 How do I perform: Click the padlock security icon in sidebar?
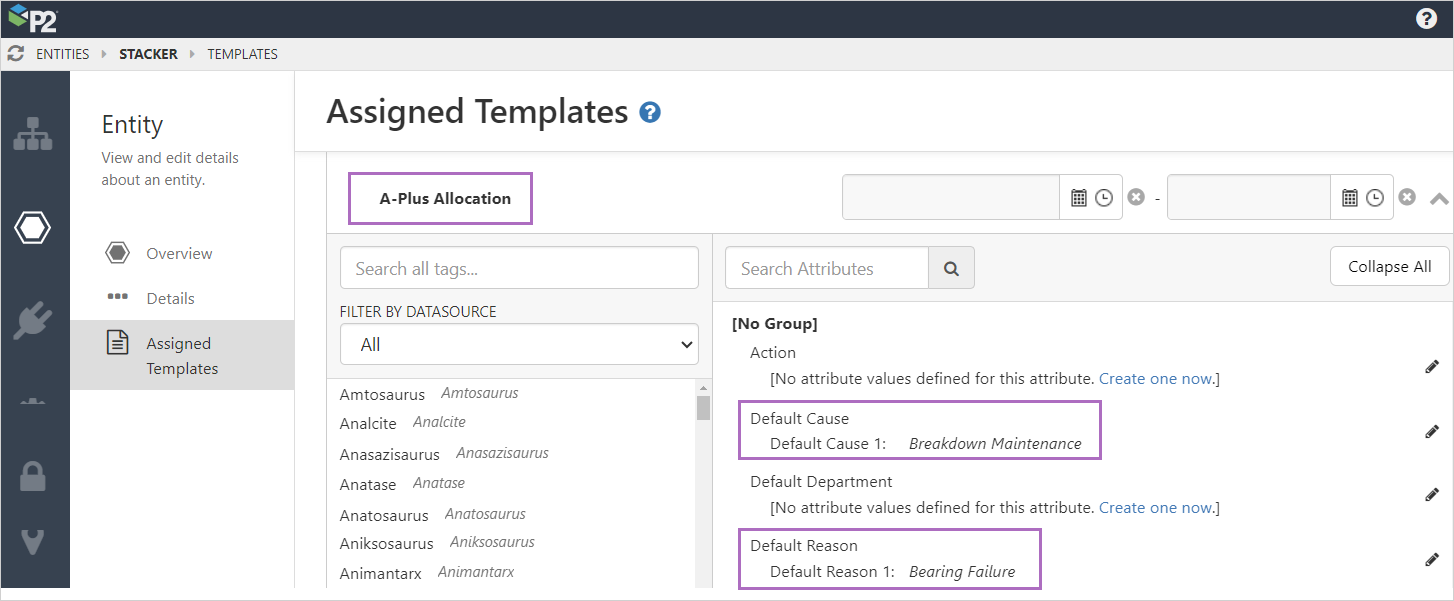point(33,476)
